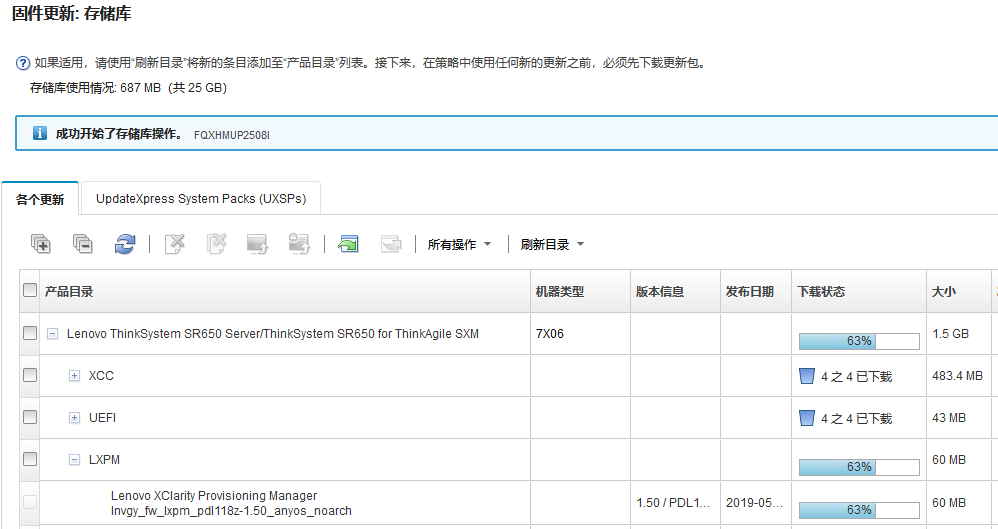998x529 pixels.
Task: Sort by the 发布日期 column header
Action: click(756, 292)
